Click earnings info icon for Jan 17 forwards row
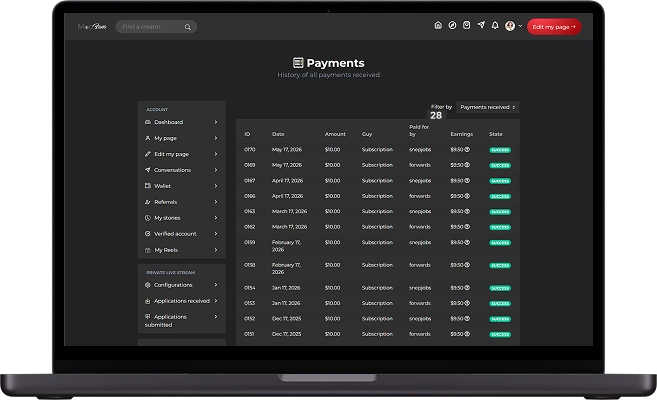This screenshot has height=401, width=657. point(467,303)
